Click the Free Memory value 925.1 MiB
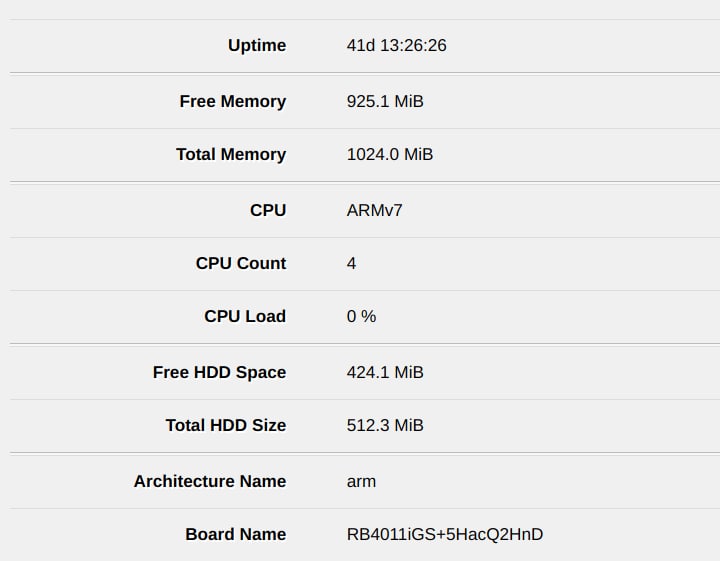Viewport: 720px width, 561px height. (x=385, y=101)
